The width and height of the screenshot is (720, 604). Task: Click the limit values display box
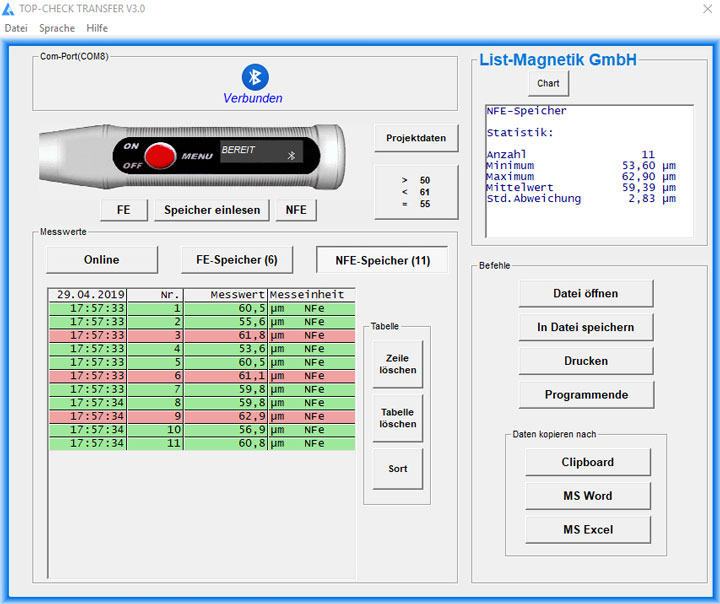pos(416,192)
